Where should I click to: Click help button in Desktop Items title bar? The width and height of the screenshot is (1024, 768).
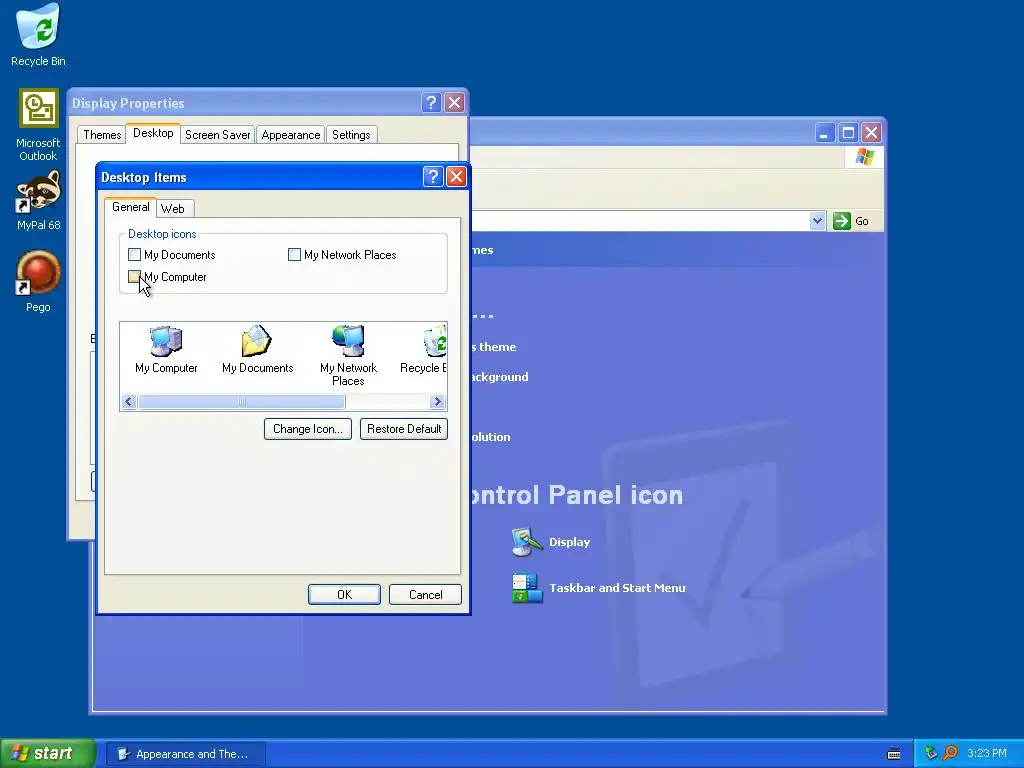[x=432, y=176]
